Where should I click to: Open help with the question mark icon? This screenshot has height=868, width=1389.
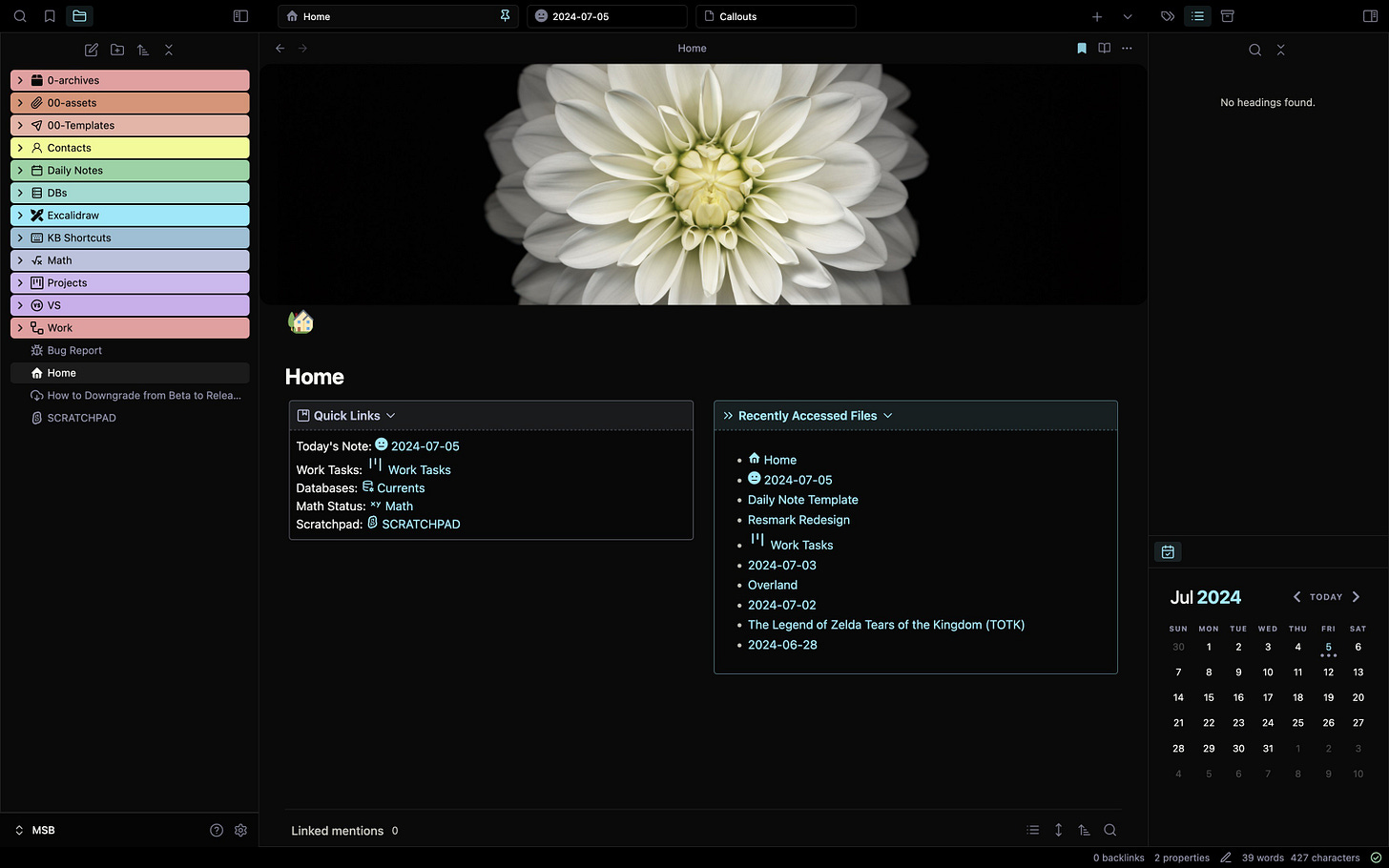(217, 830)
